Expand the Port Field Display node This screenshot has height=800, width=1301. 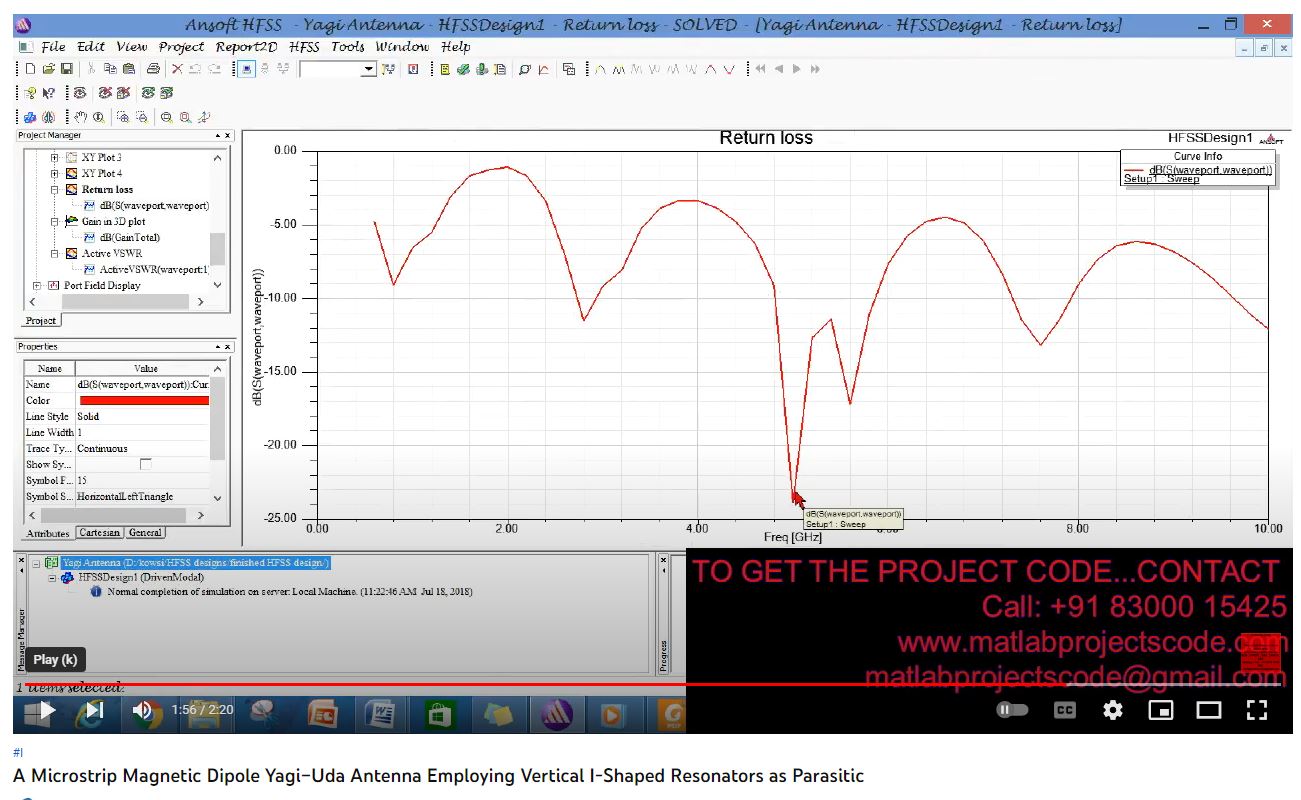38,286
